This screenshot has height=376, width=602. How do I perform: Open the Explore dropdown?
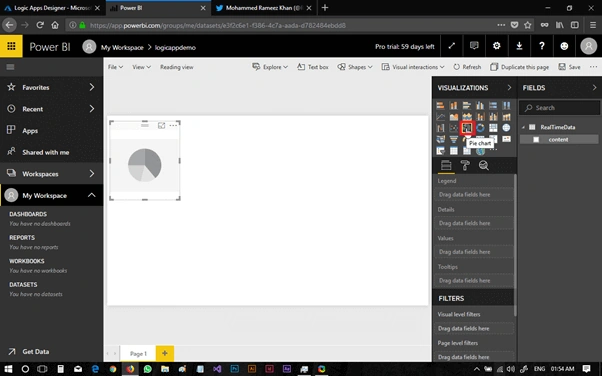(270, 67)
